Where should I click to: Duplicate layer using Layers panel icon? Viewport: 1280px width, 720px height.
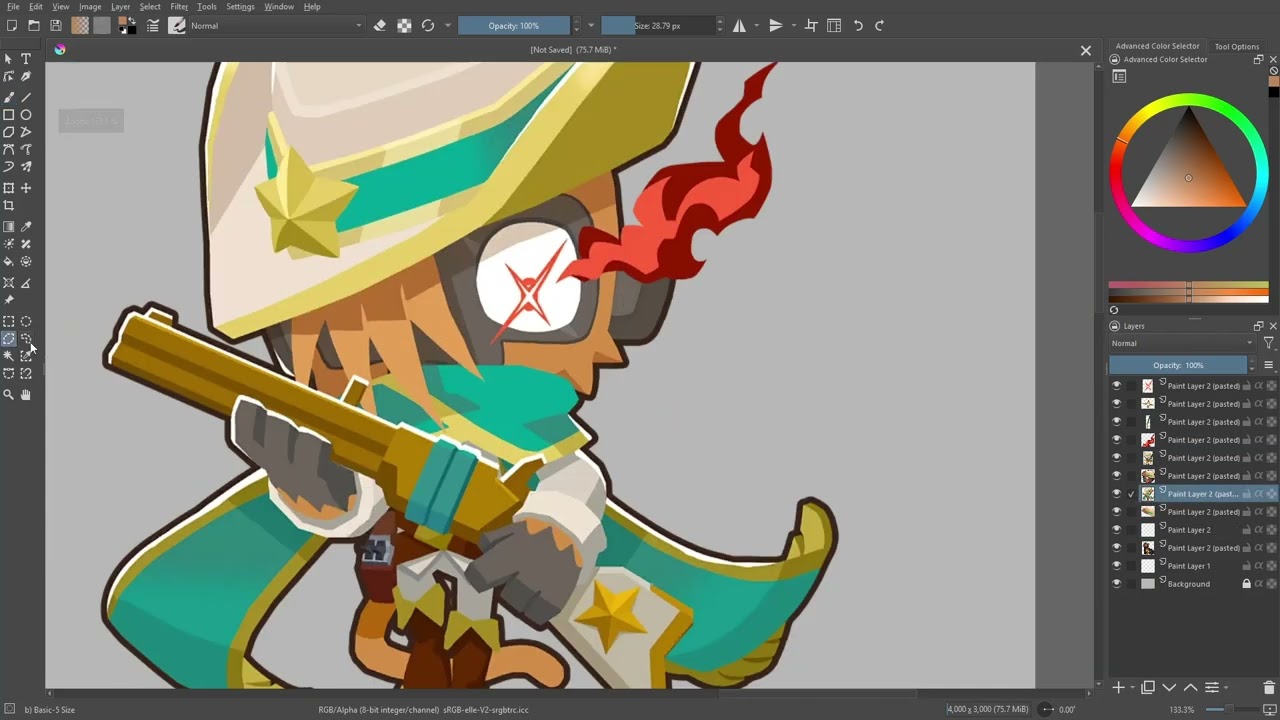pos(1148,688)
